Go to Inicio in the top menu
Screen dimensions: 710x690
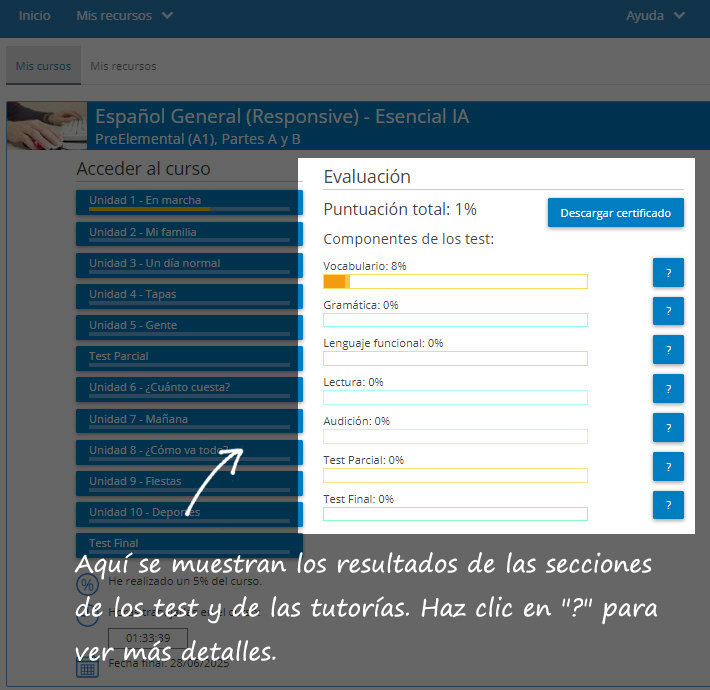click(34, 16)
